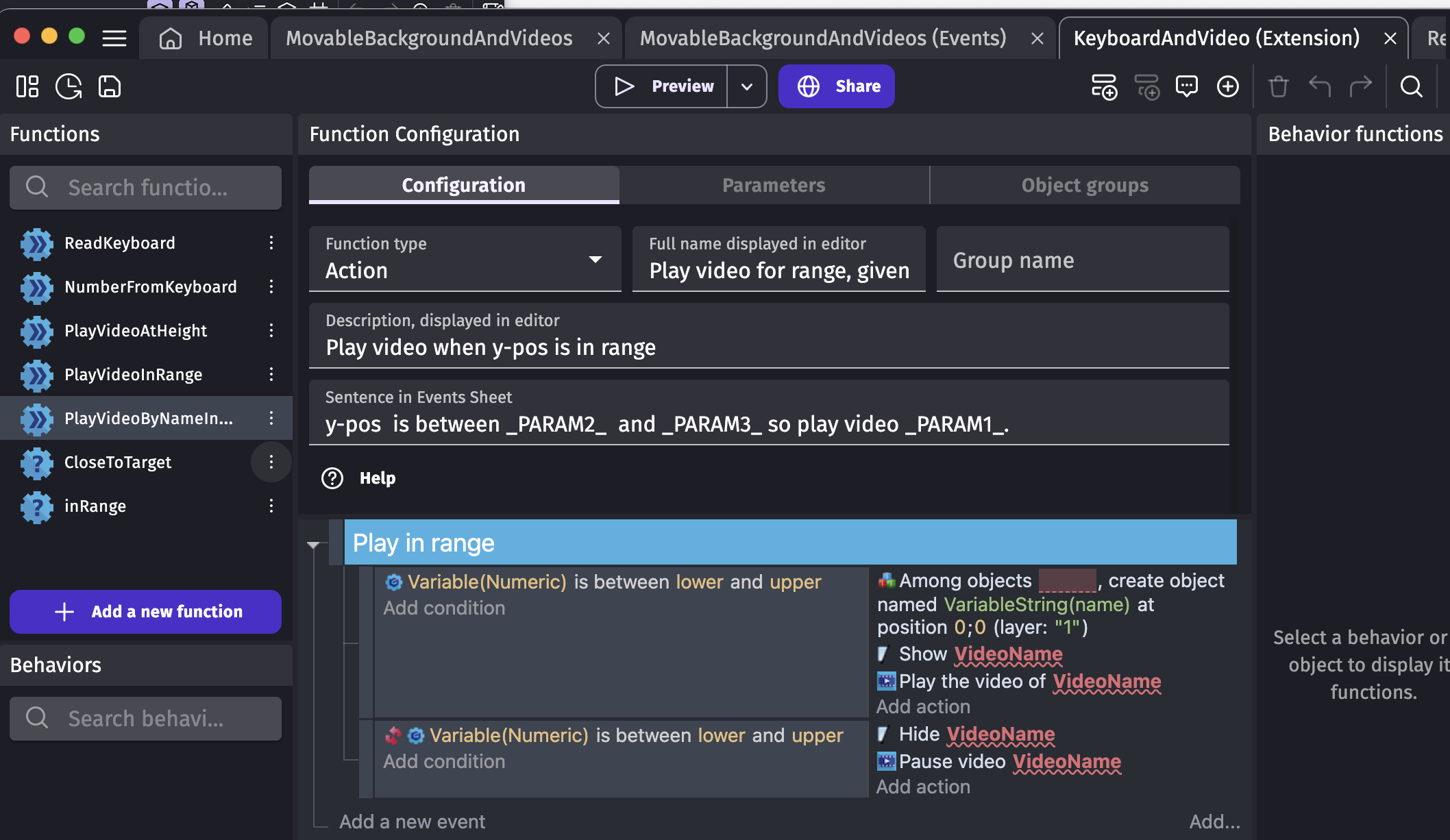The width and height of the screenshot is (1450, 840).
Task: Switch to the Object groups tab
Action: 1085,185
